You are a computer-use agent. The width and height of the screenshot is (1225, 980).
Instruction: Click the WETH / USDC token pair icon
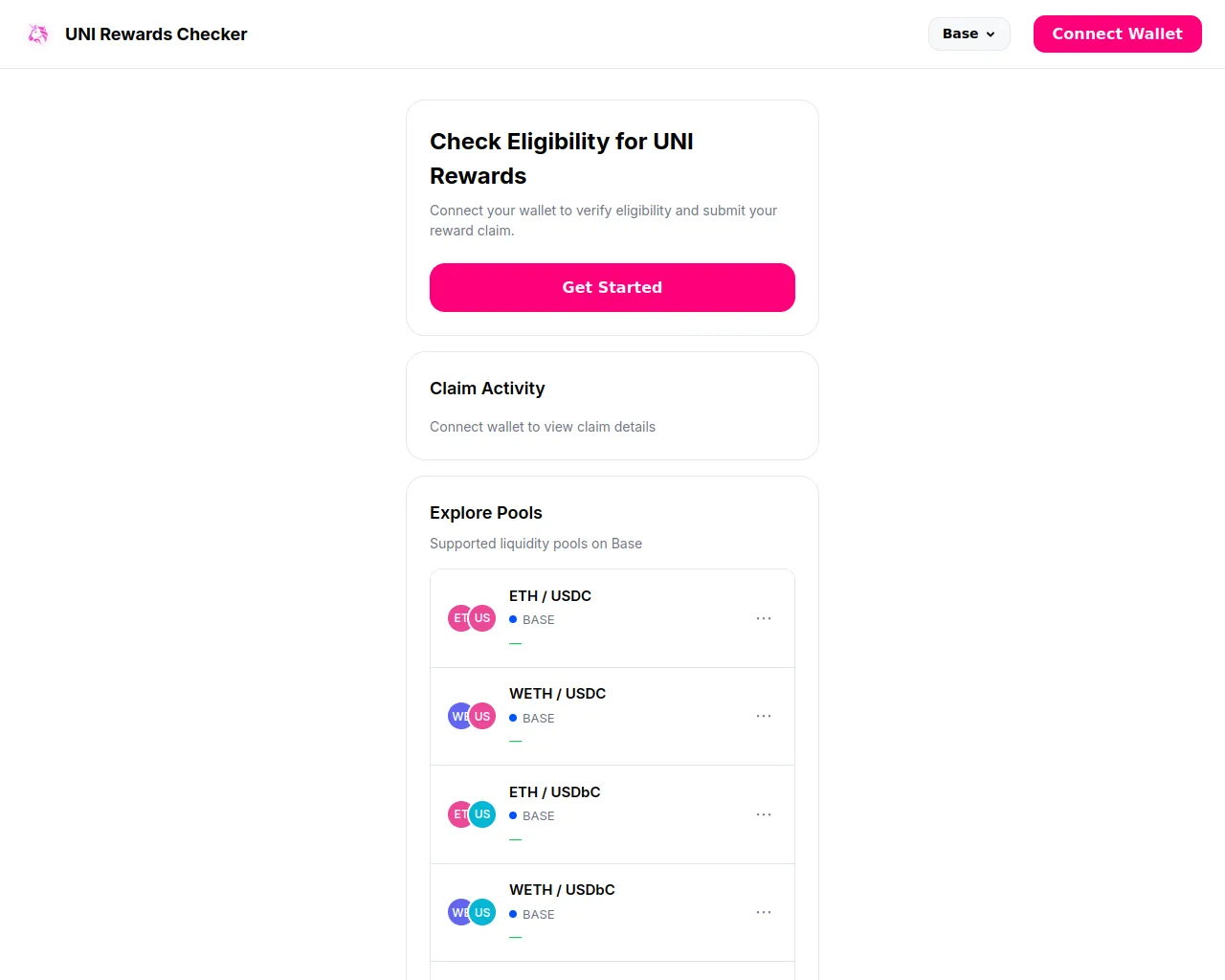tap(472, 716)
